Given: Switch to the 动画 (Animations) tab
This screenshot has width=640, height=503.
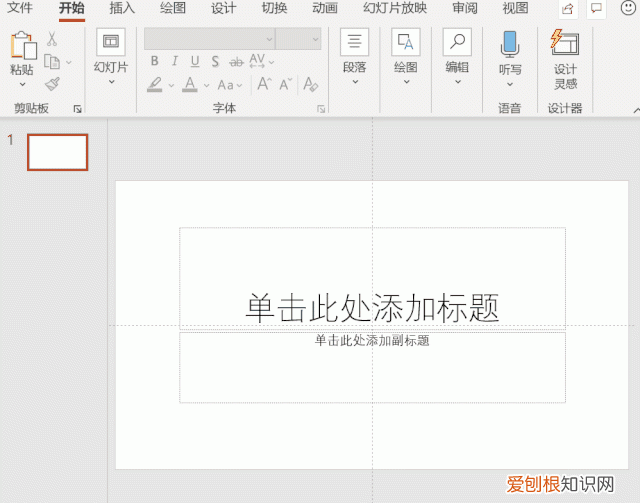Looking at the screenshot, I should point(325,8).
